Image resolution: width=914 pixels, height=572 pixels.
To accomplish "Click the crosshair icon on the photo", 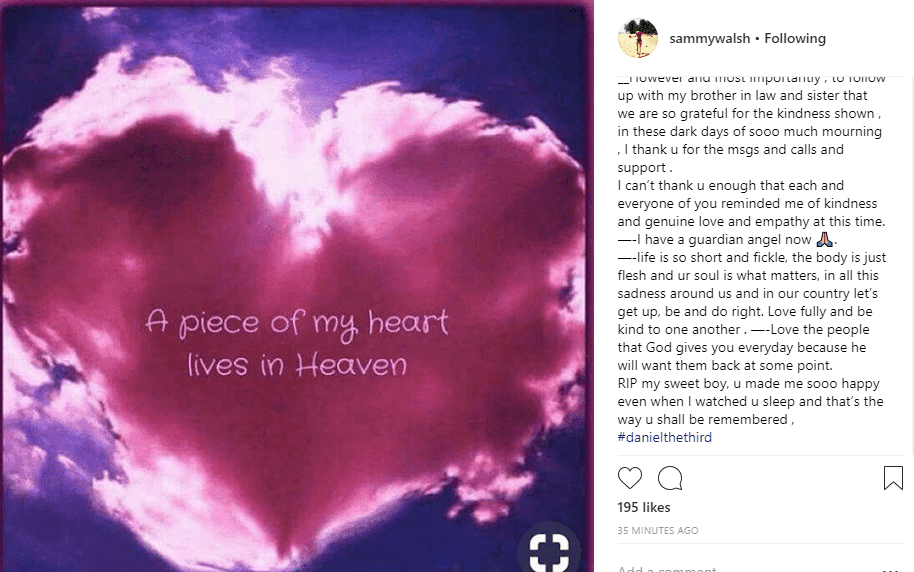I will [x=548, y=549].
